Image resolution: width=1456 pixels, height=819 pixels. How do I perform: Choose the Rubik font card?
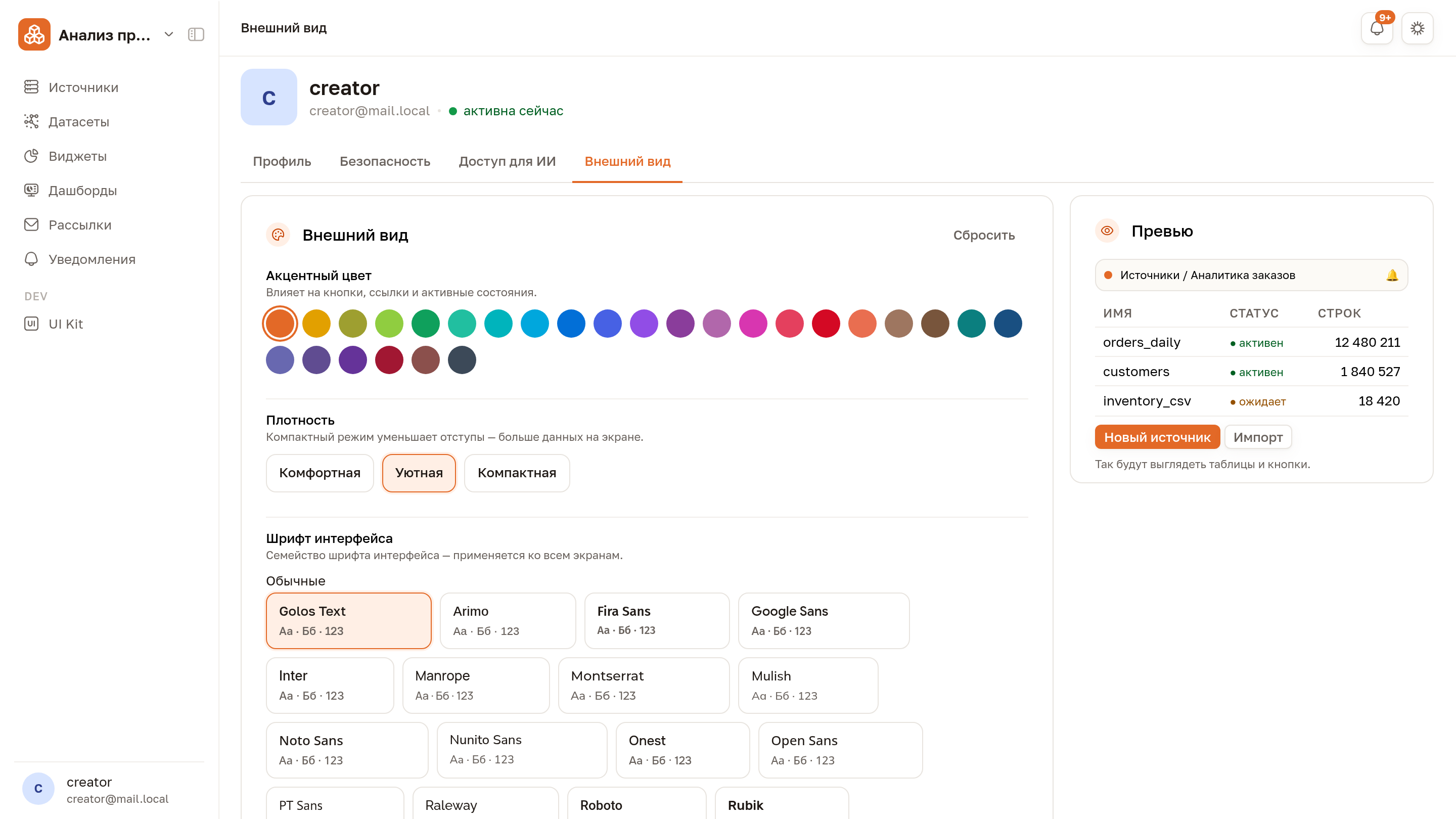pyautogui.click(x=782, y=803)
